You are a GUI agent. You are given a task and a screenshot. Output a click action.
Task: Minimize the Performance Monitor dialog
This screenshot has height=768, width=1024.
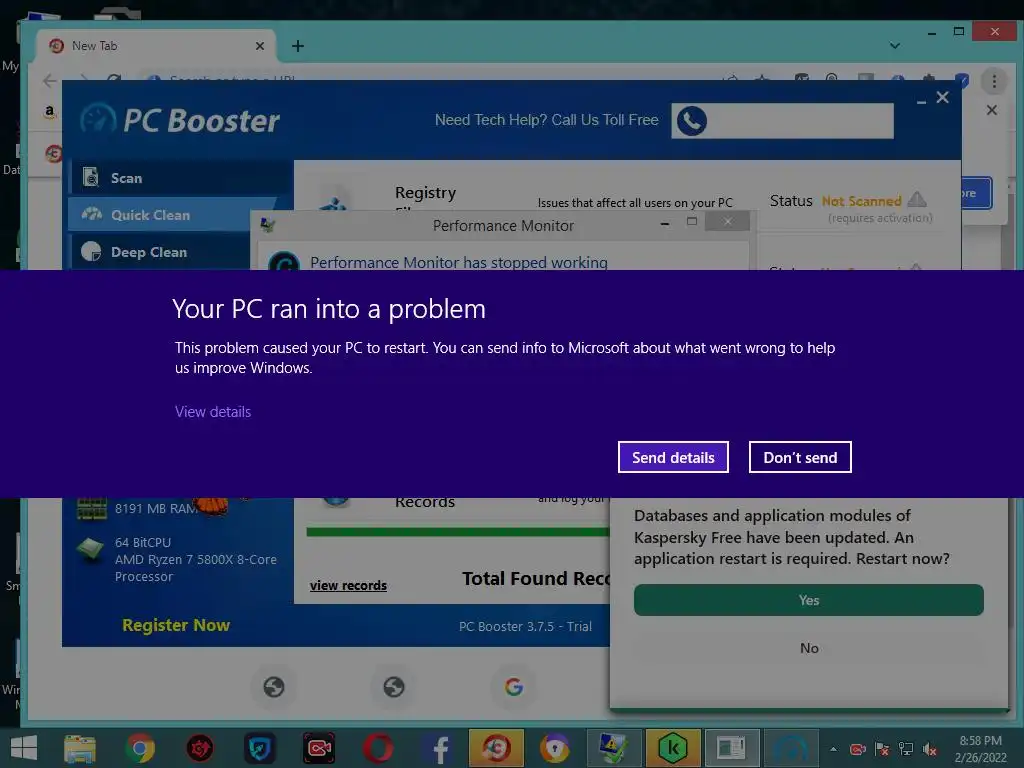click(665, 223)
